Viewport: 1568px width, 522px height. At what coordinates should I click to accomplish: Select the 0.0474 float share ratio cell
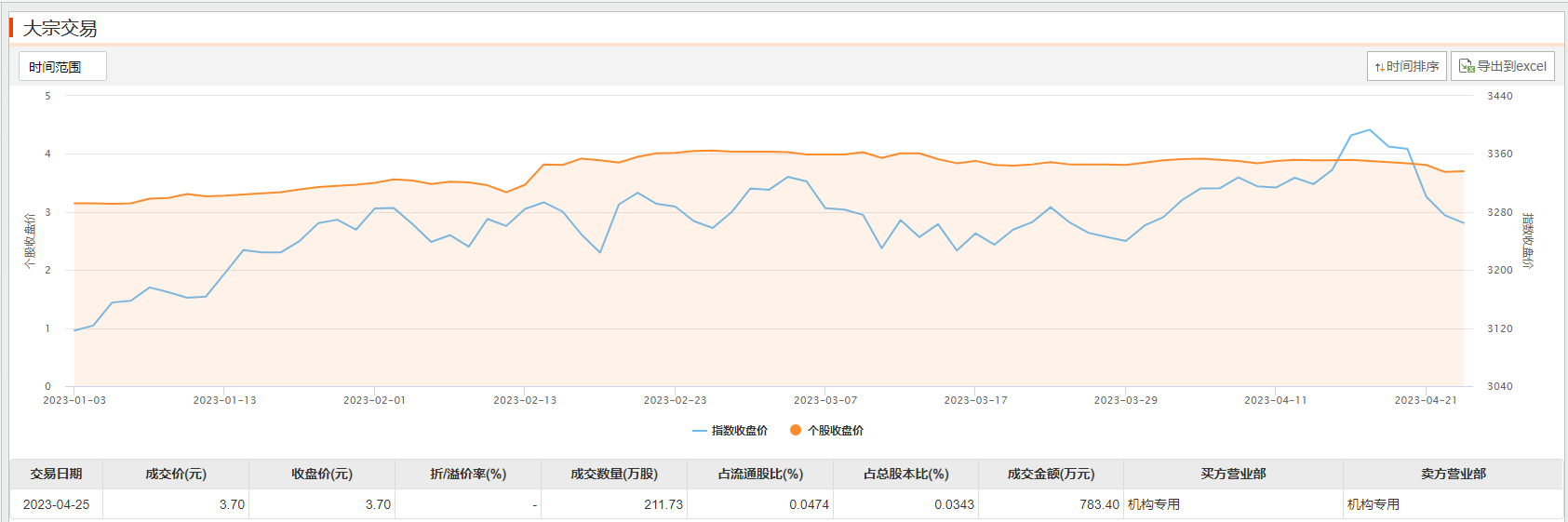click(760, 504)
